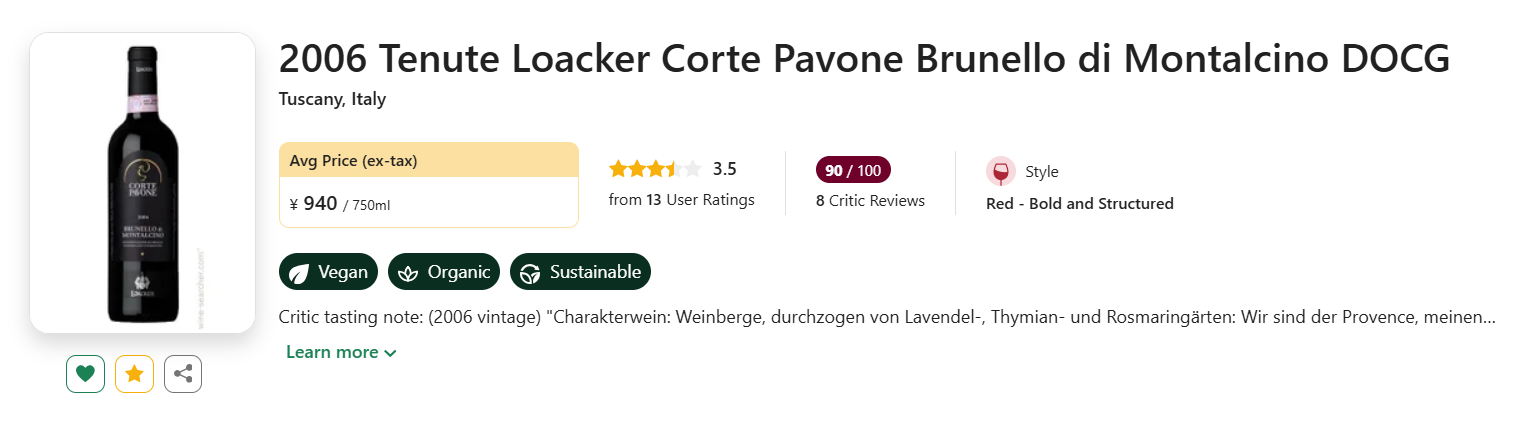Click the star rating bar
The width and height of the screenshot is (1522, 423).
pos(655,169)
